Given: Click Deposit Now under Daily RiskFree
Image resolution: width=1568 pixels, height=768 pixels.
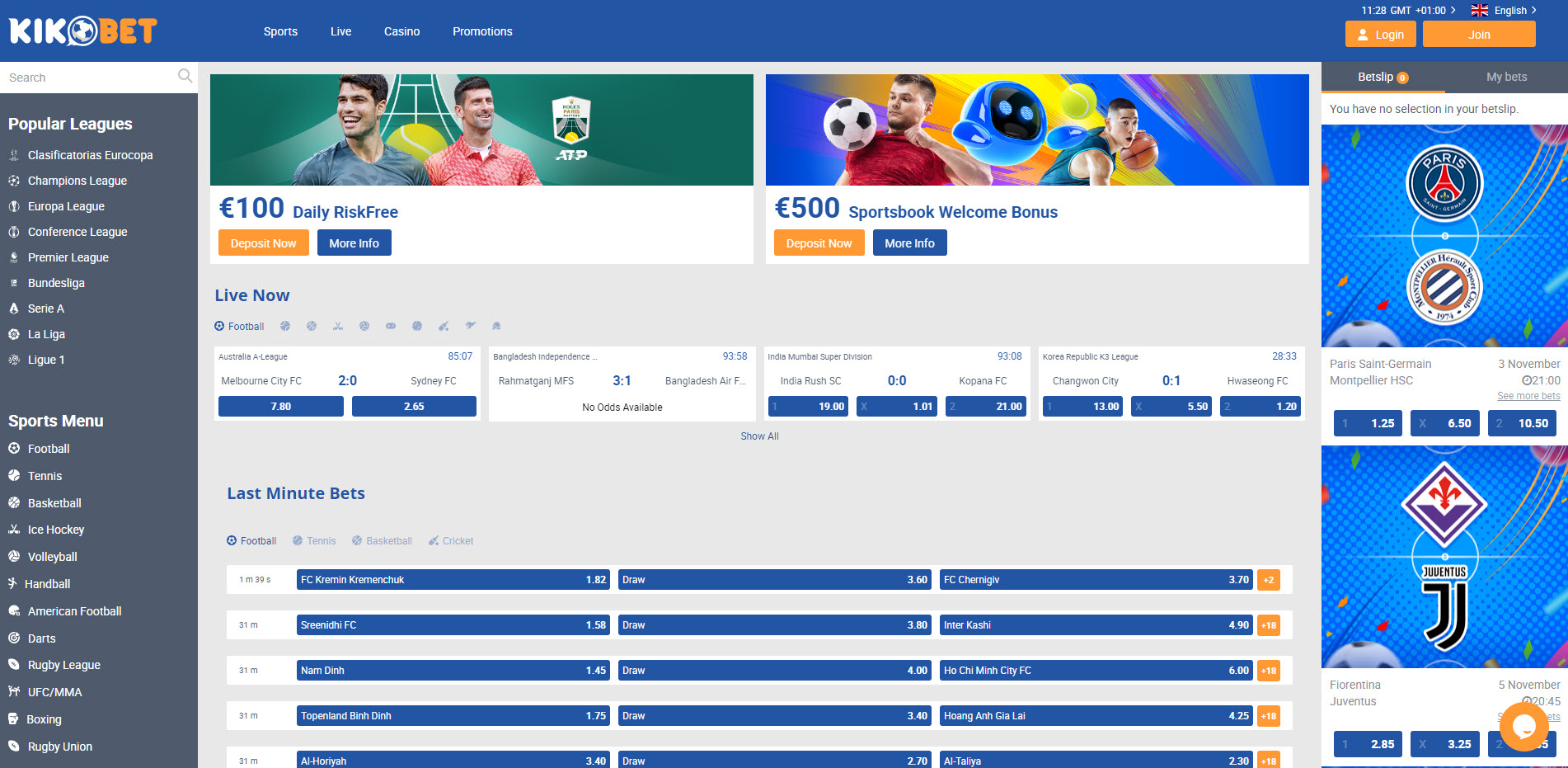Looking at the screenshot, I should 264,243.
